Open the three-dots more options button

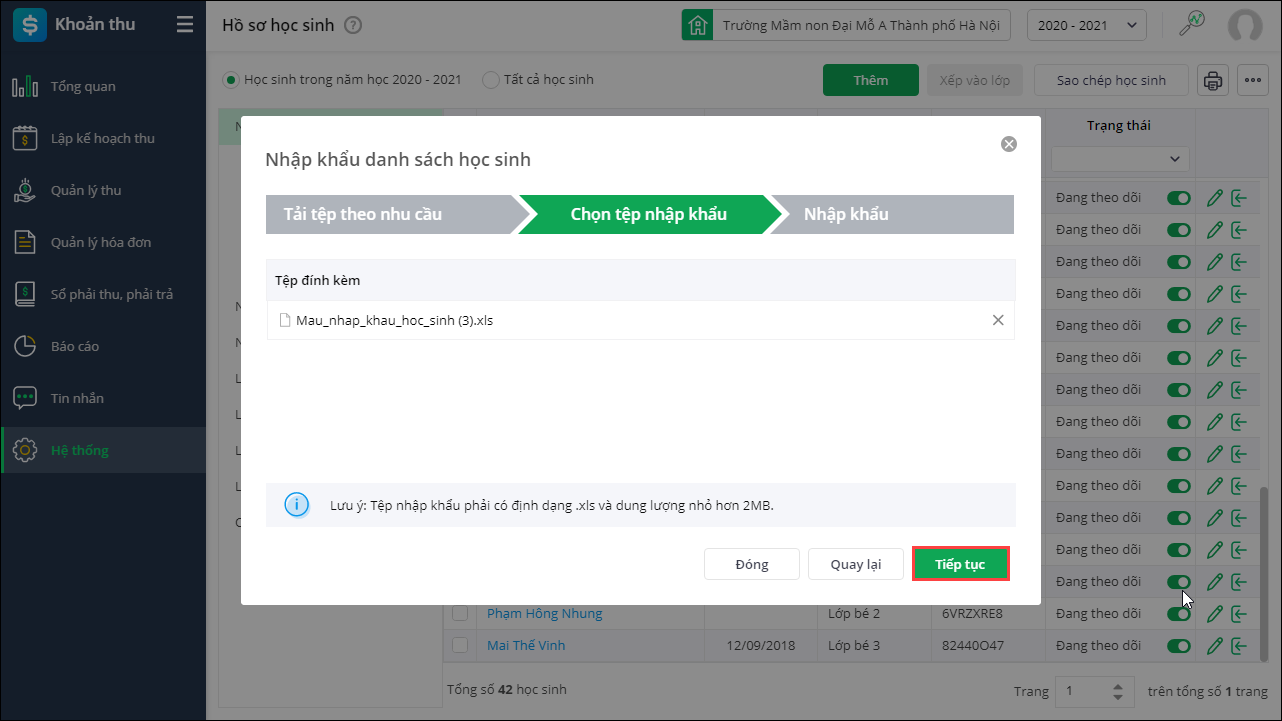click(1252, 81)
